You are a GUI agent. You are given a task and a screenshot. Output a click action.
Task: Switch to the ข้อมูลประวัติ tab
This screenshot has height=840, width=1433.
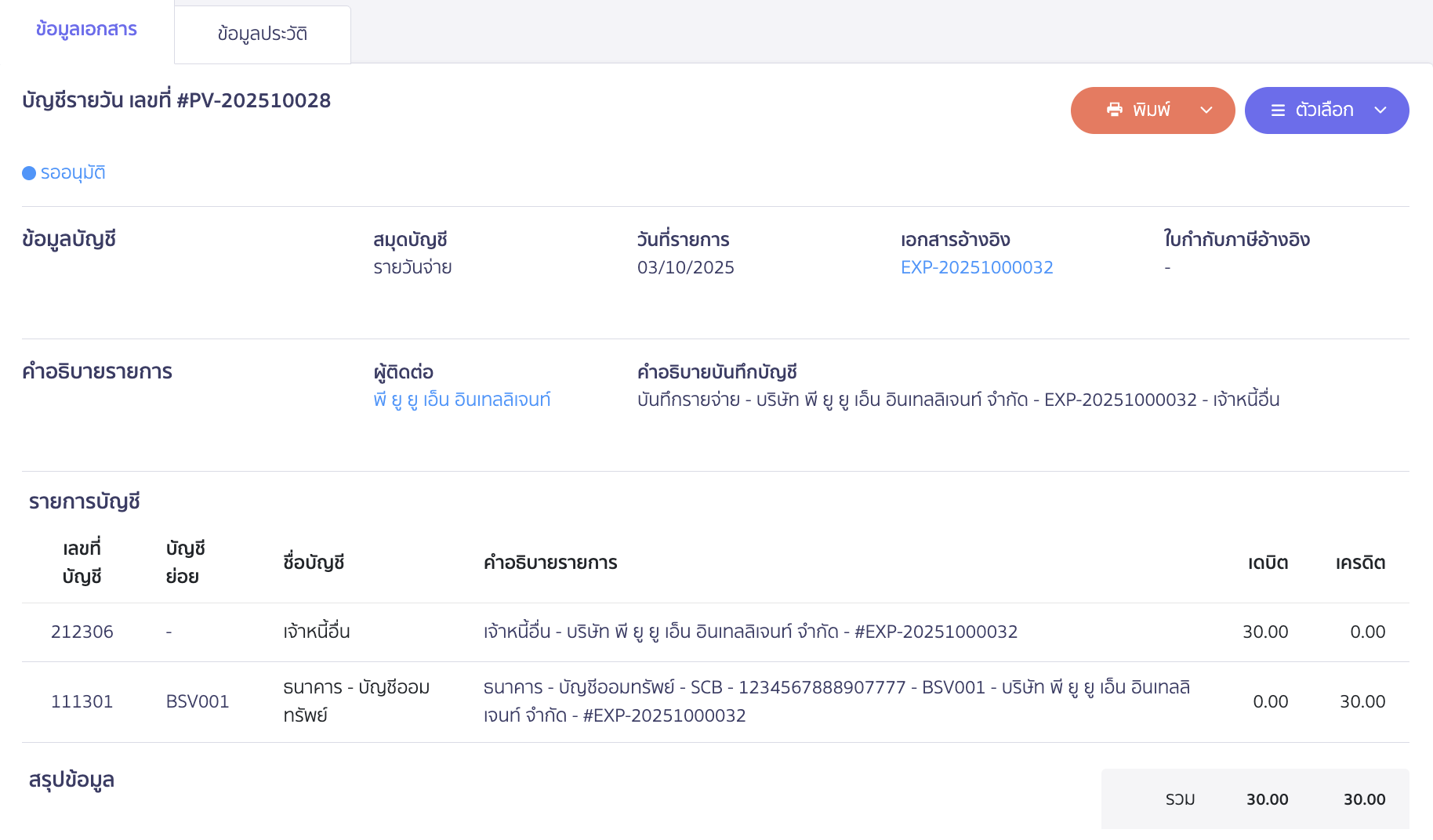(x=262, y=34)
